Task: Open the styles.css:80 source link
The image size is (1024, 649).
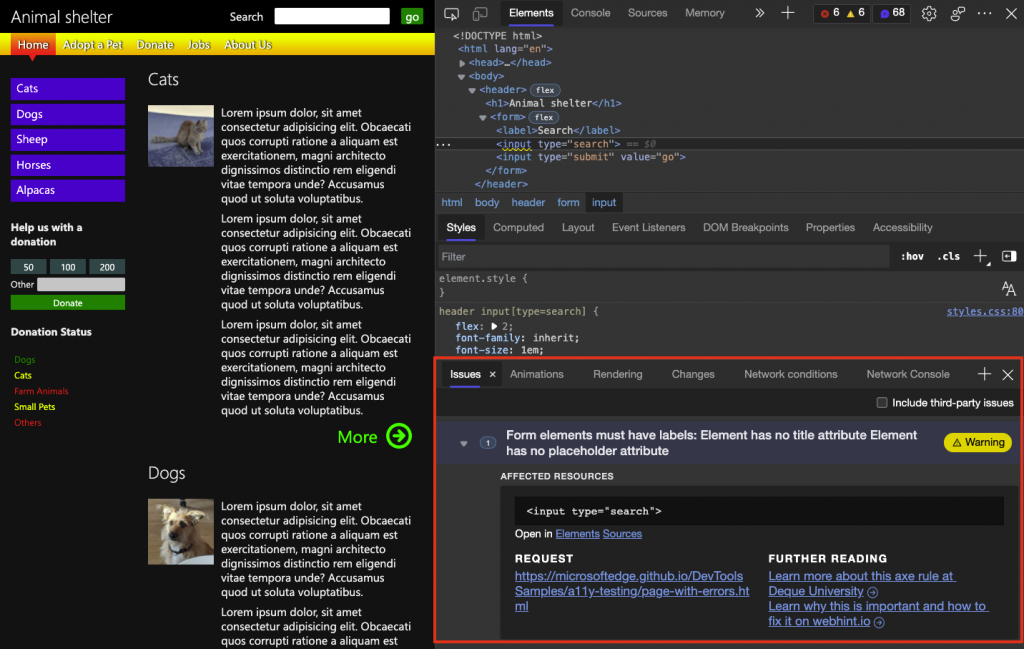Action: 985,311
